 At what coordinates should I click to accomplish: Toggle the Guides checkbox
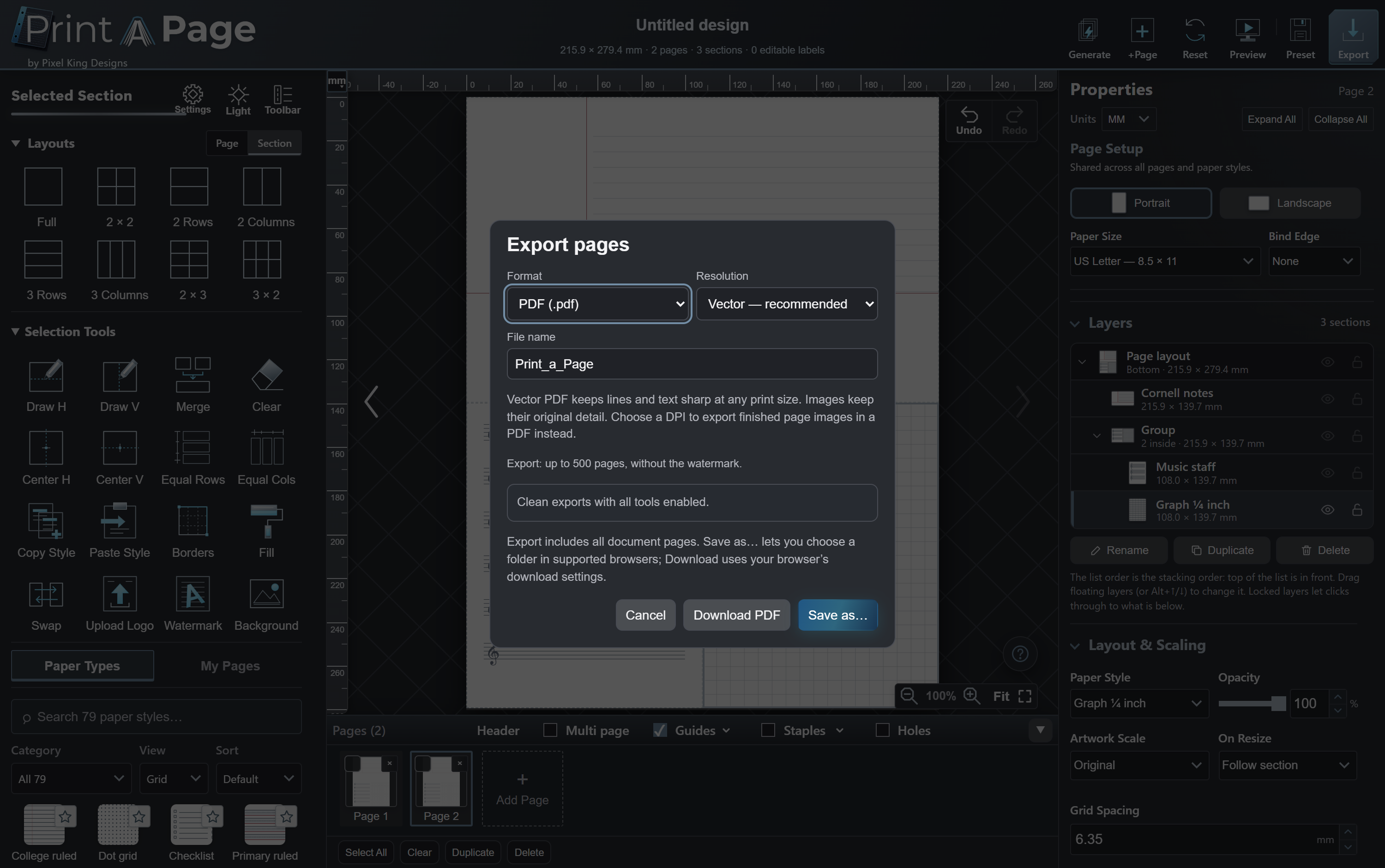point(660,729)
